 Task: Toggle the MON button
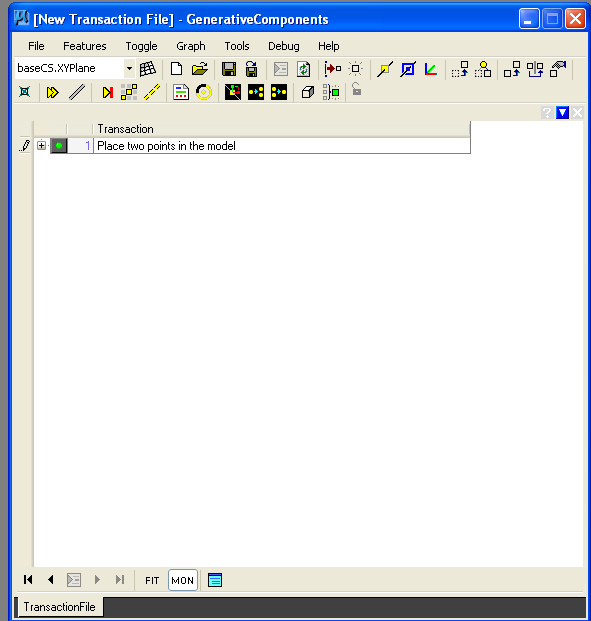click(x=183, y=580)
